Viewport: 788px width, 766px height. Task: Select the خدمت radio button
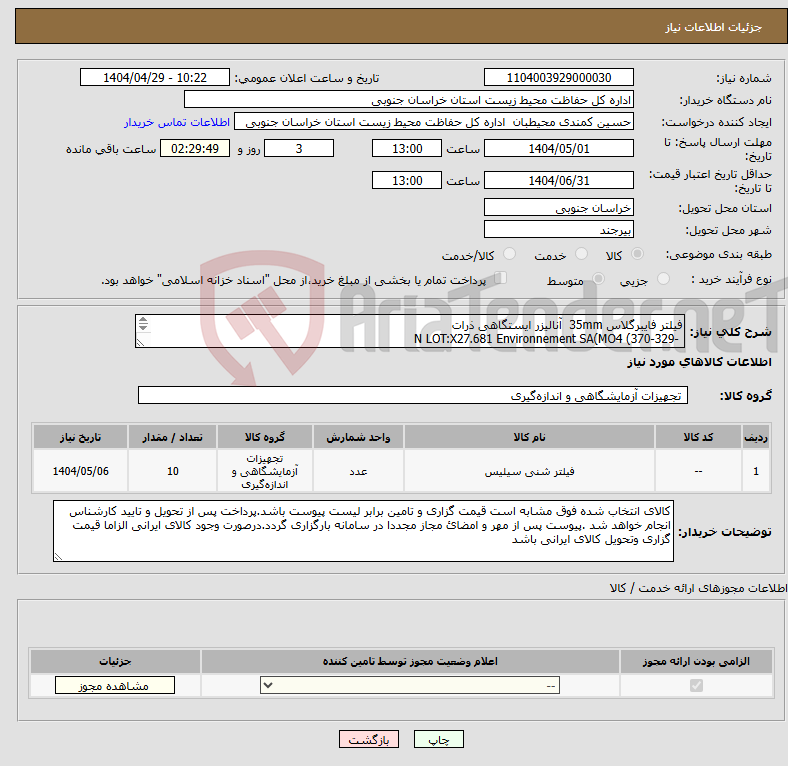(x=581, y=254)
